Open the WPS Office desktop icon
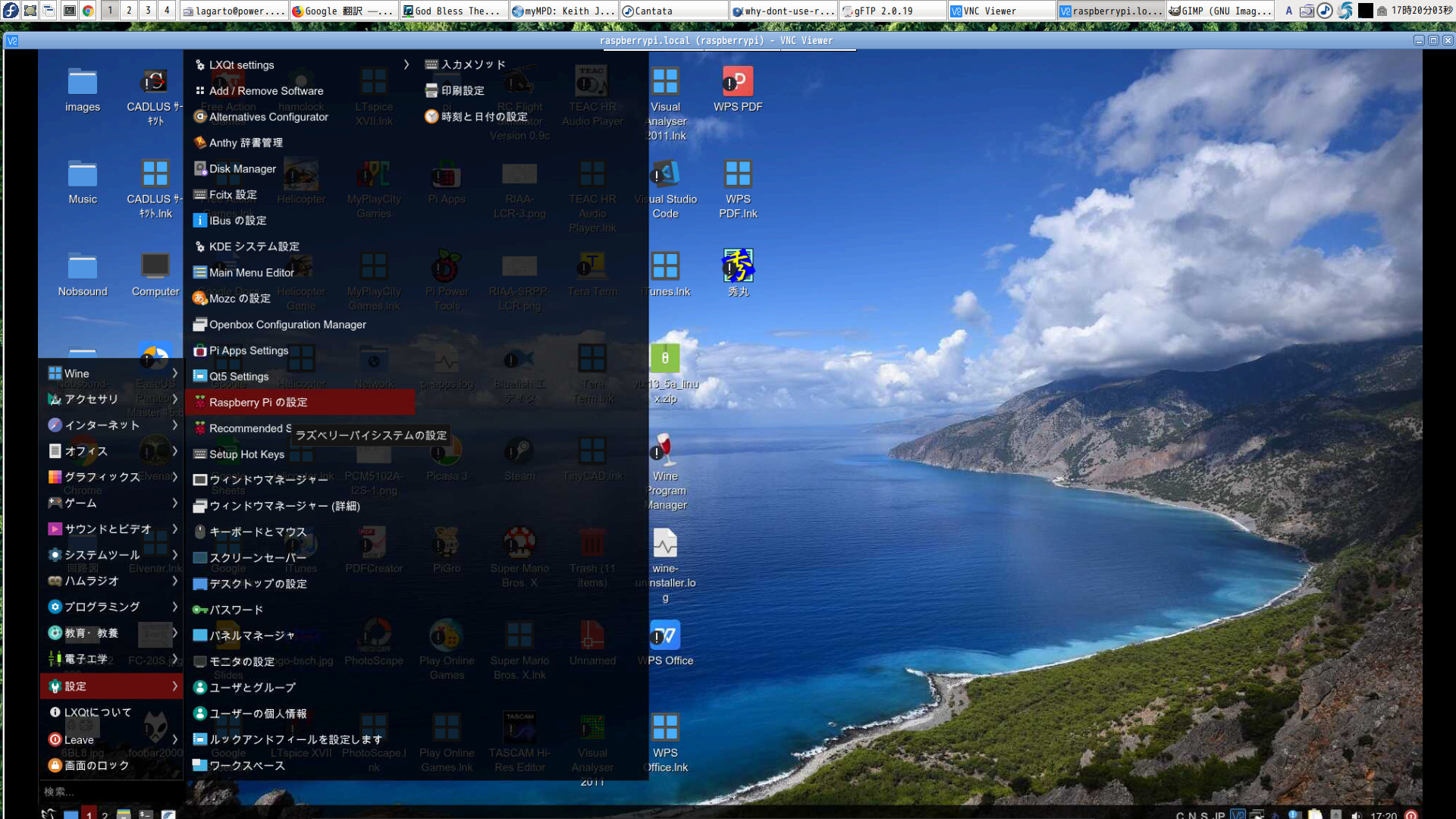The image size is (1456, 819). 665,636
